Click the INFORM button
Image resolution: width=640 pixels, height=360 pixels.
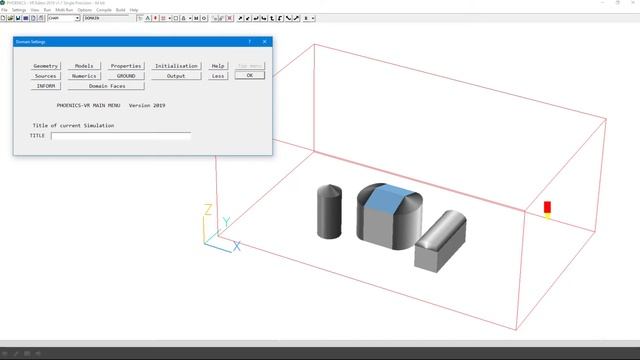46,86
